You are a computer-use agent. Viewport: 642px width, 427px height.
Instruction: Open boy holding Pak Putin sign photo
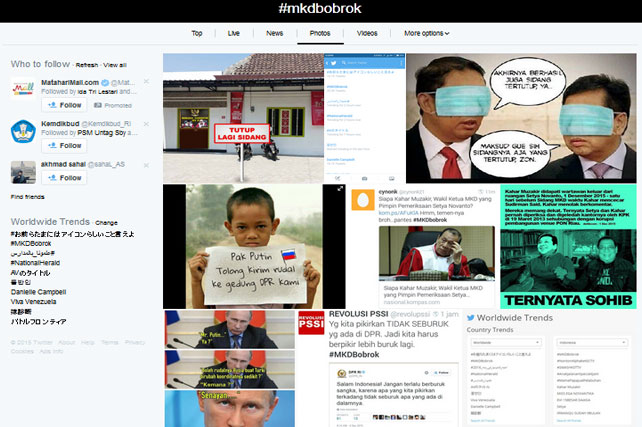coord(254,246)
